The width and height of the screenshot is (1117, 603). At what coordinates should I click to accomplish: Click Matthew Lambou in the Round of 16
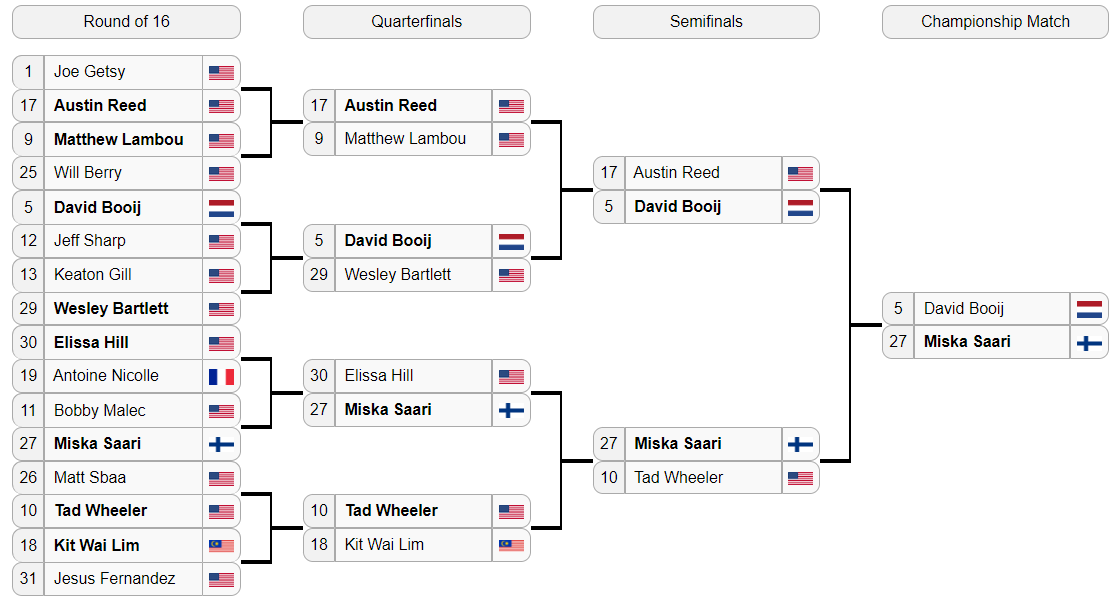pos(119,140)
